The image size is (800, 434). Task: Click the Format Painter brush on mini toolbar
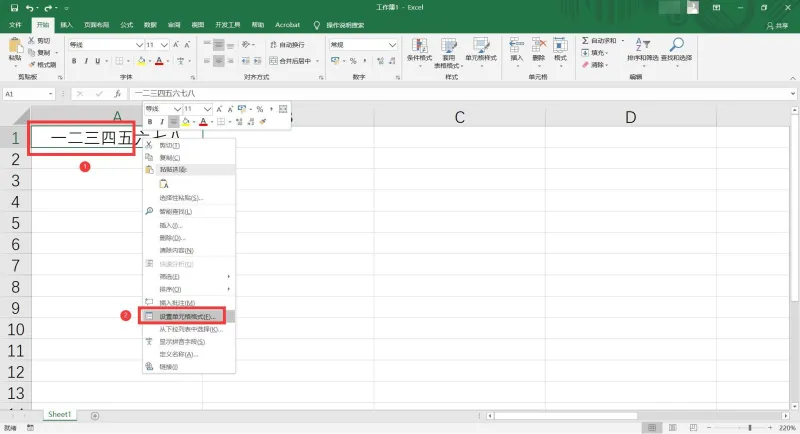[263, 121]
